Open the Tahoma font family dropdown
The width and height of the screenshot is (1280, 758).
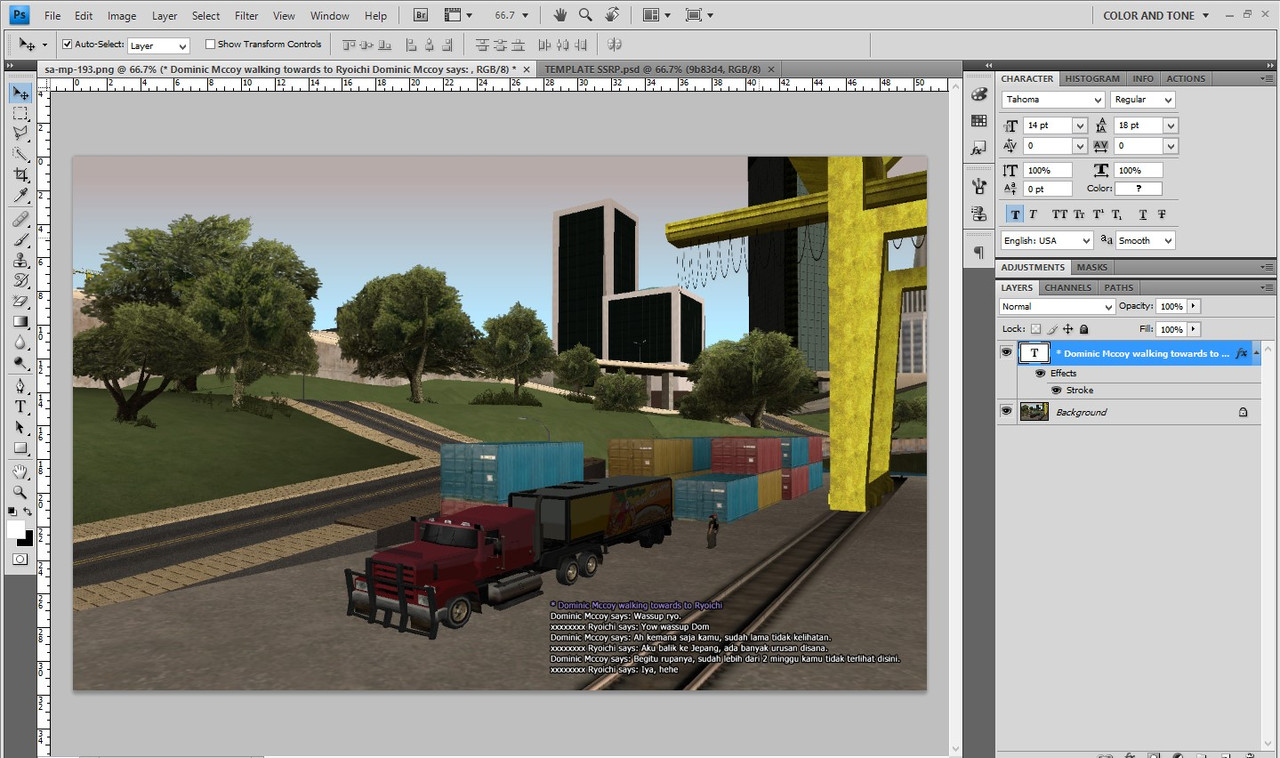click(1053, 100)
